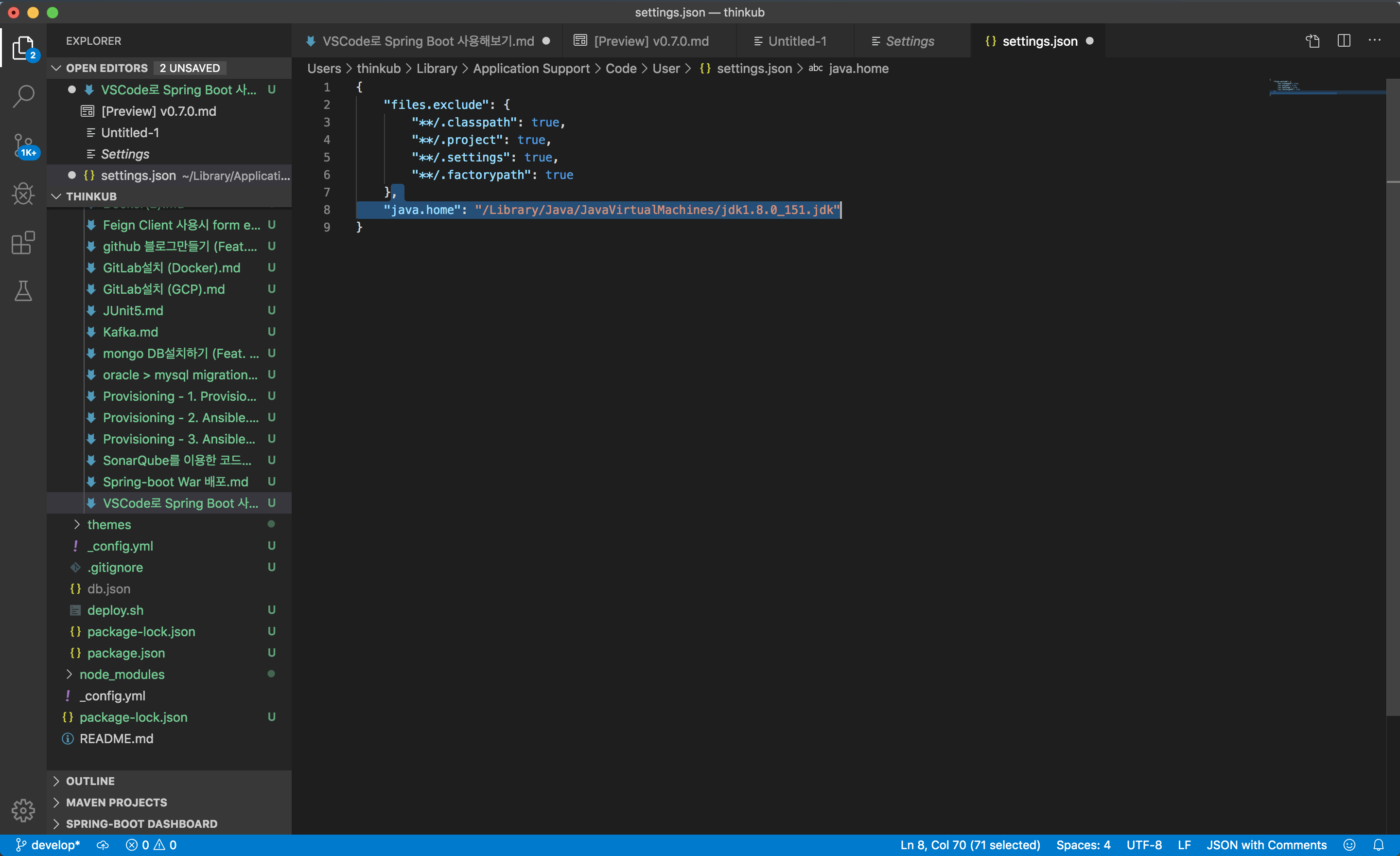Viewport: 1400px width, 856px height.
Task: Click the abc java.home breadcrumb symbol
Action: 848,68
